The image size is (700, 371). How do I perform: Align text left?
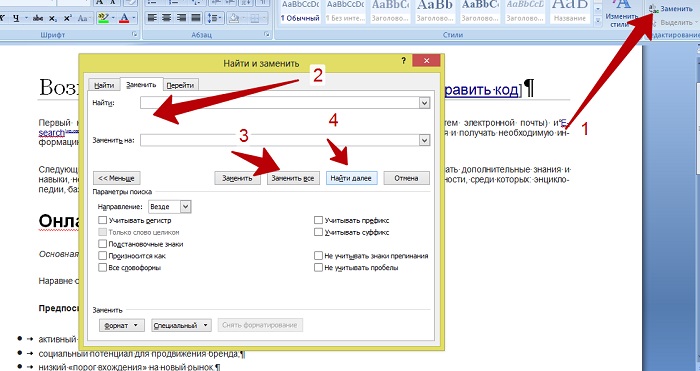tap(152, 18)
